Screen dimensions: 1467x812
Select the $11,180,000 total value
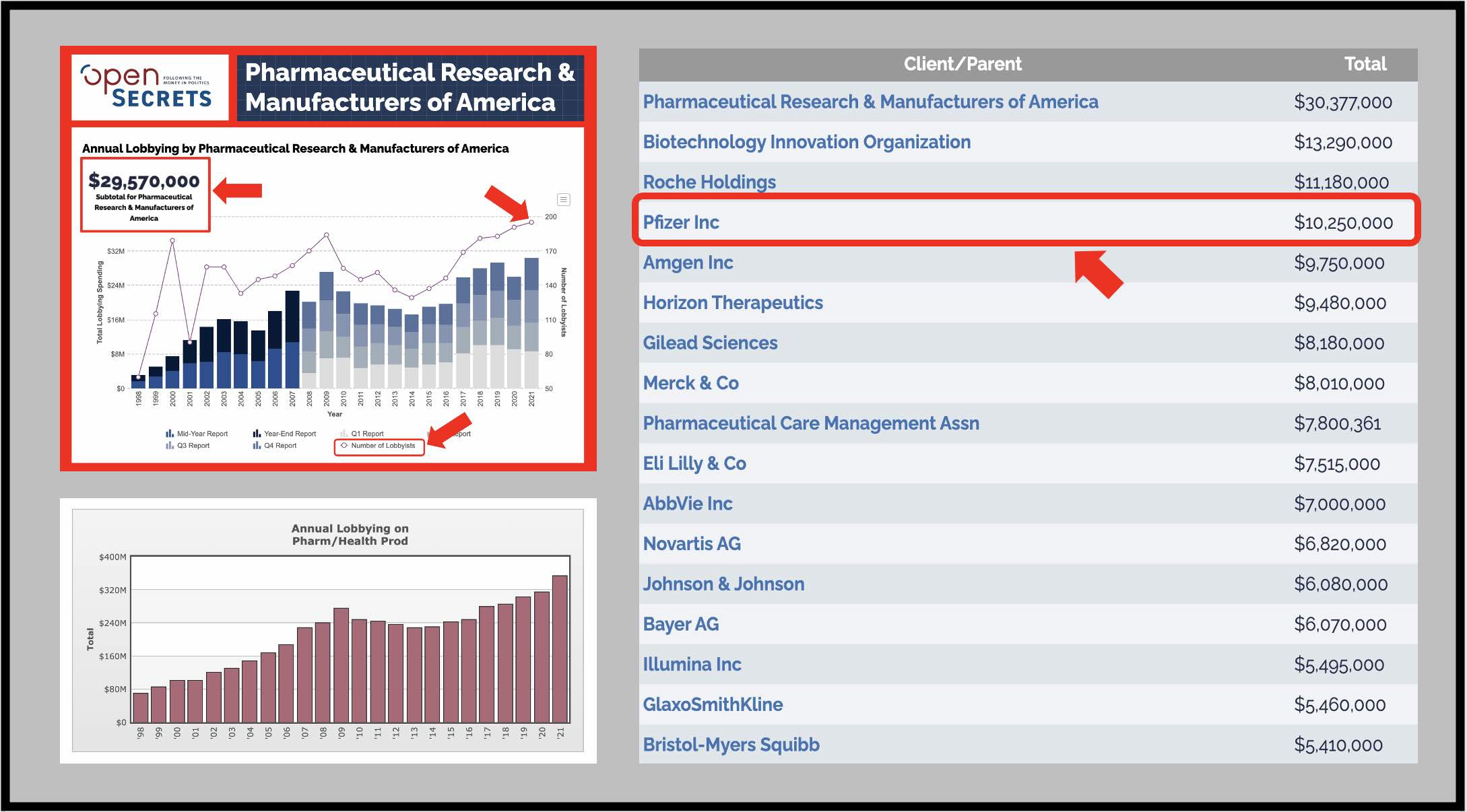[x=1341, y=182]
